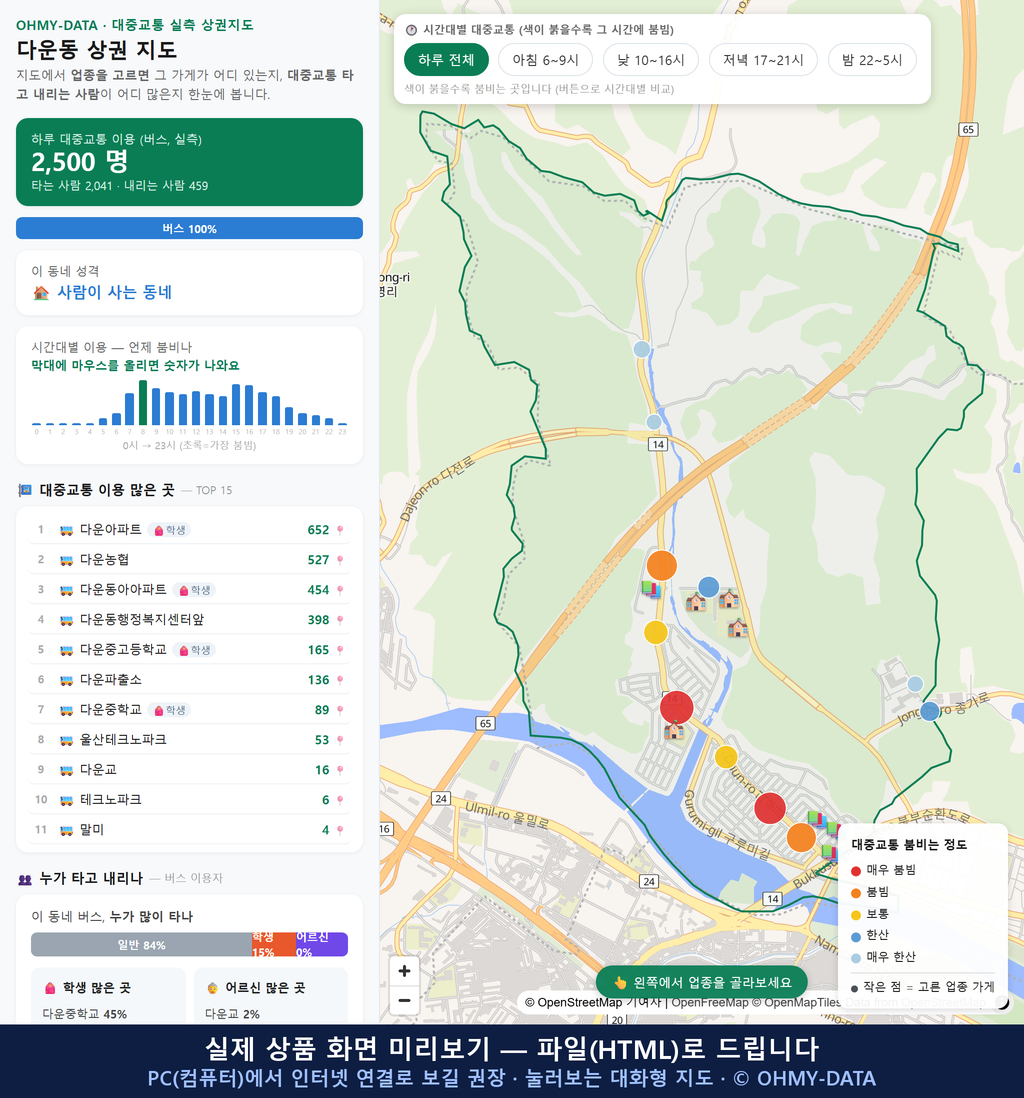Image resolution: width=1024 pixels, height=1098 pixels.
Task: Click the 버스 100% share bar
Action: [x=189, y=228]
